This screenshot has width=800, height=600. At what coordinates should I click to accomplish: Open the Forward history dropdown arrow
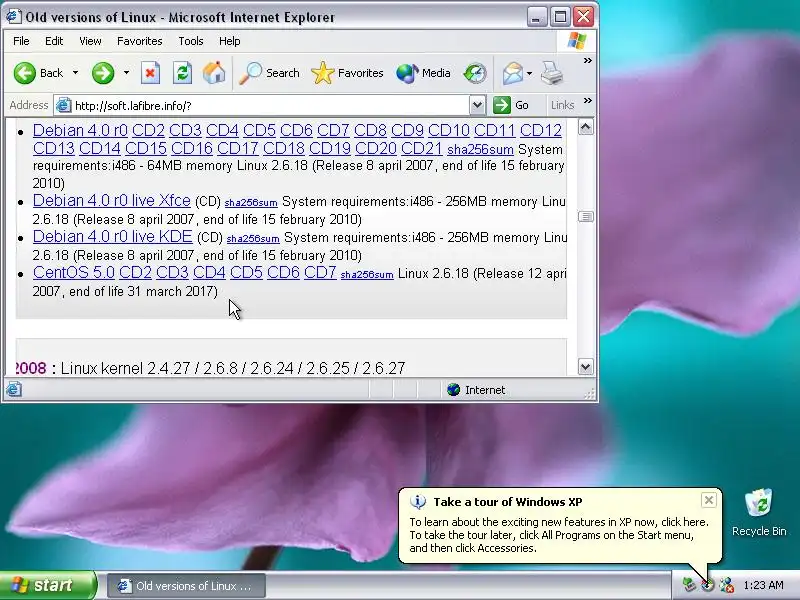tap(126, 73)
